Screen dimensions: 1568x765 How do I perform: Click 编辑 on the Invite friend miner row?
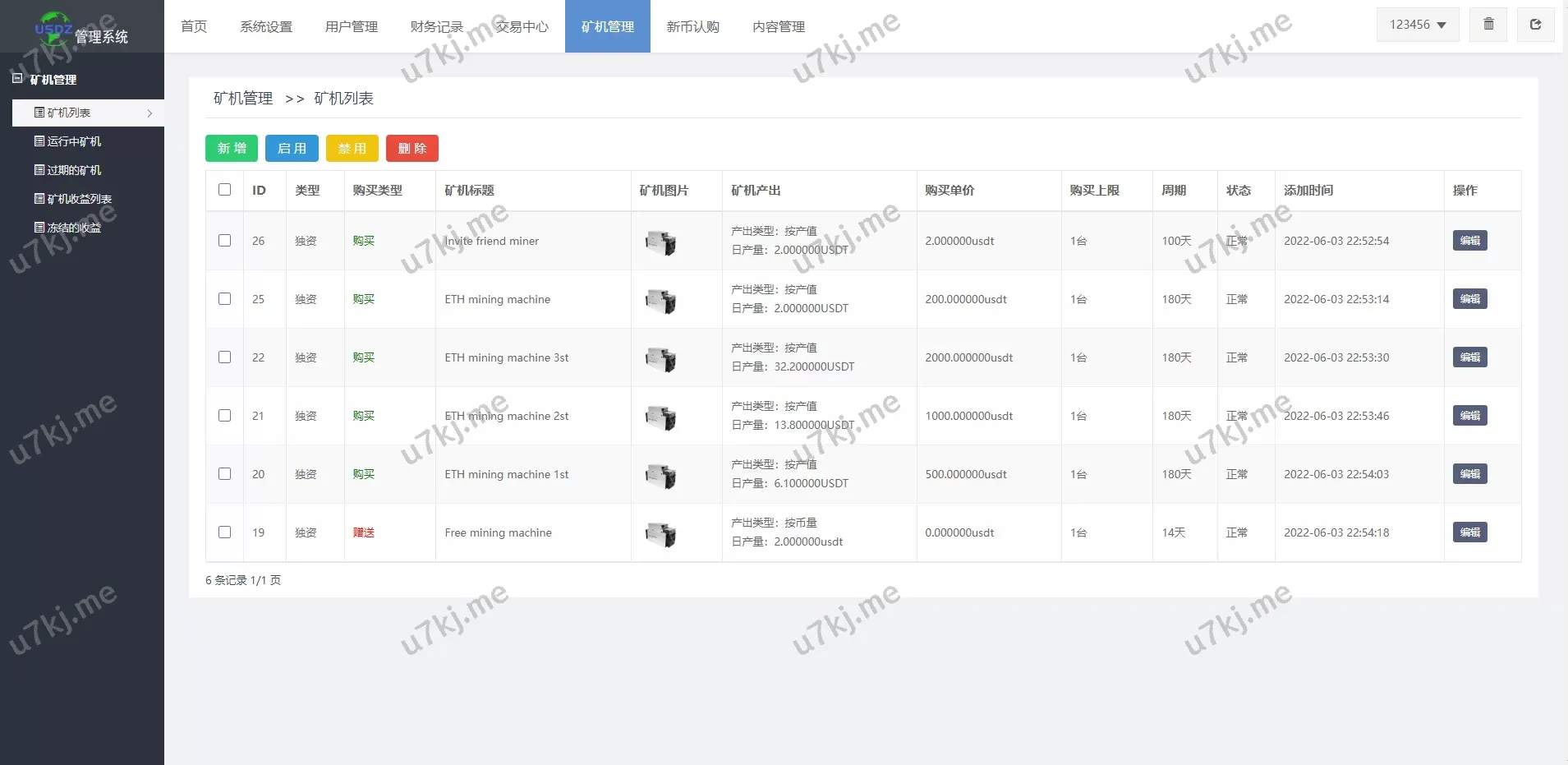click(1469, 241)
